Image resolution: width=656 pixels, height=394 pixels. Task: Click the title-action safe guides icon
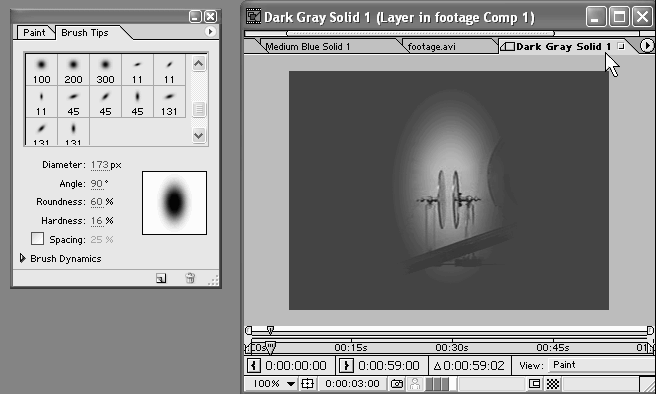[x=308, y=384]
